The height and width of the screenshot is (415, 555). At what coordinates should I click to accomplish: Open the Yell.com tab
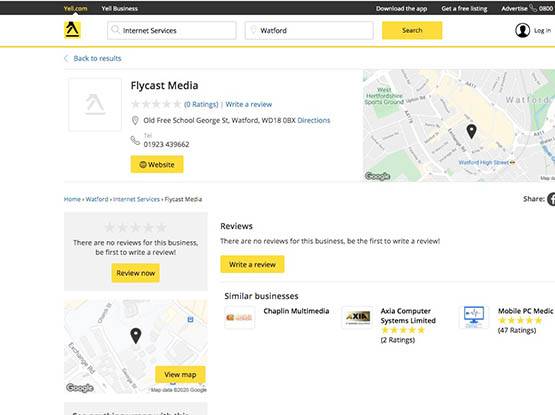click(75, 8)
